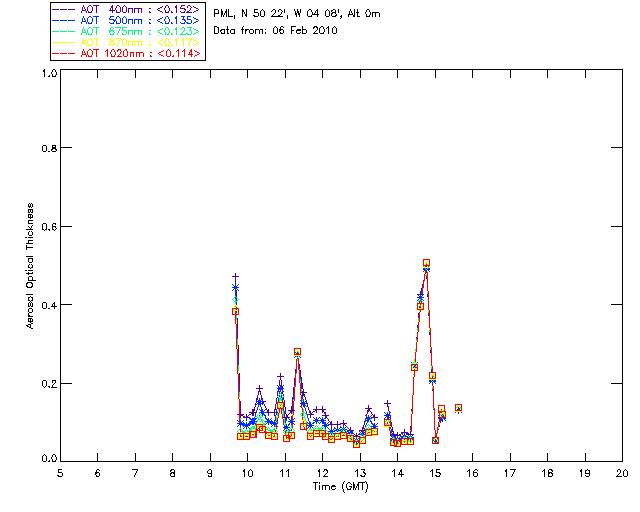This screenshot has width=640, height=512.
Task: Select the AOT 870nm yellow legend entry
Action: pos(127,42)
